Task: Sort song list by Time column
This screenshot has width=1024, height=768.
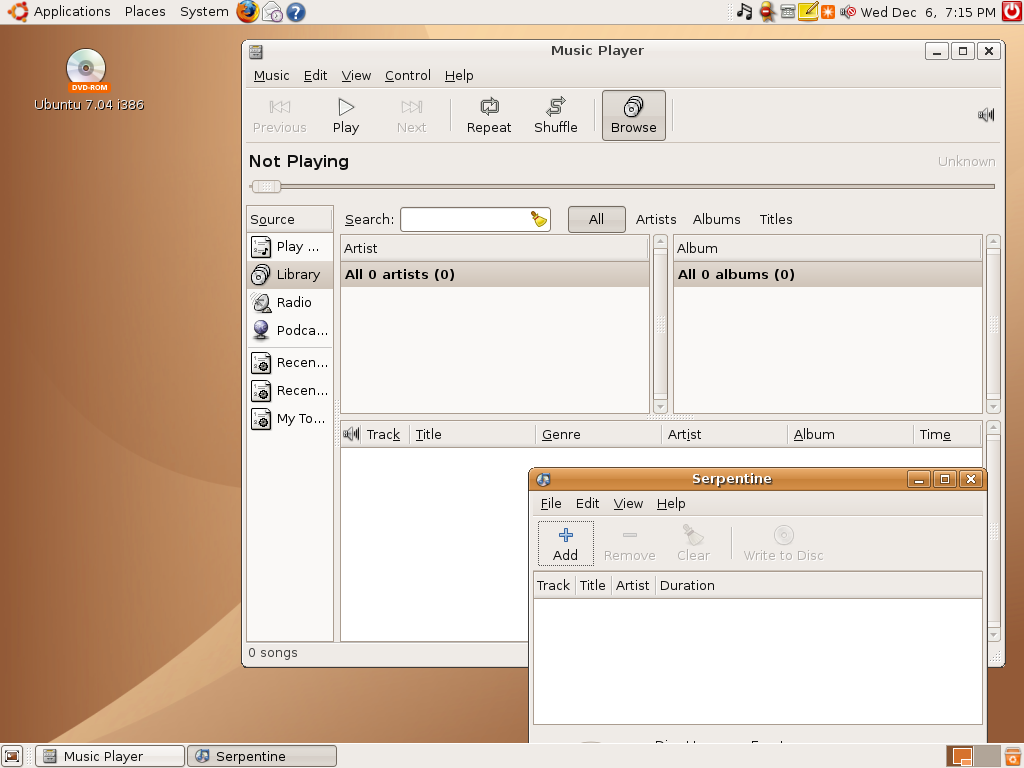Action: (947, 434)
